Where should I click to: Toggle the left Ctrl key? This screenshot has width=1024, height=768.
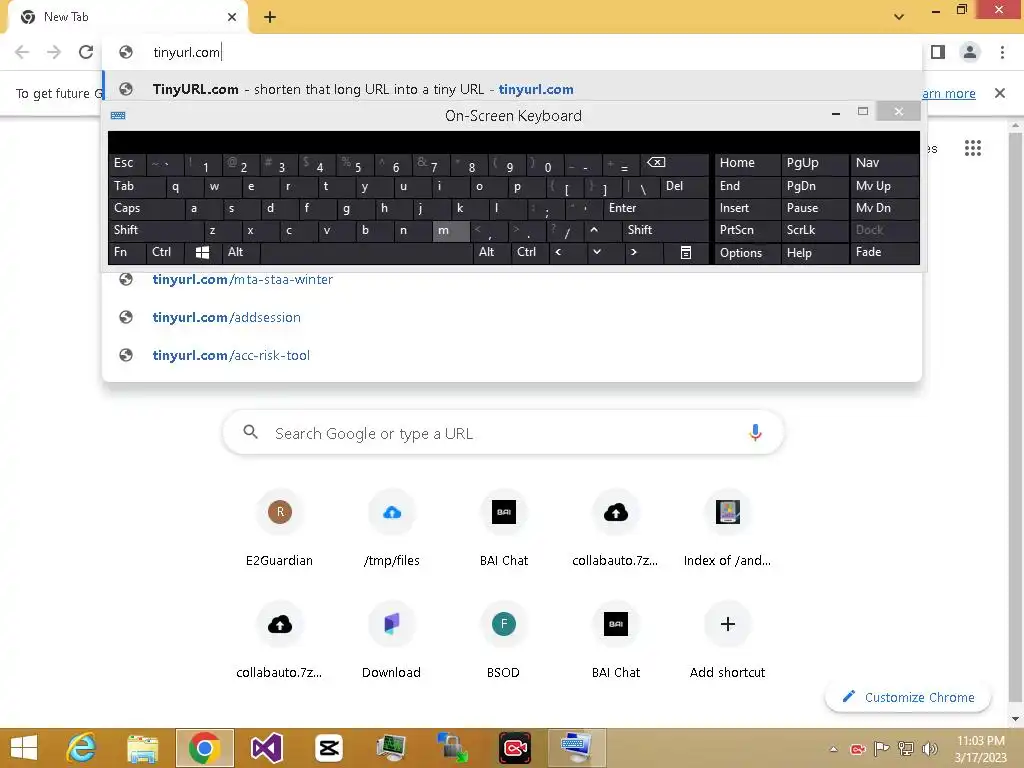coord(165,253)
